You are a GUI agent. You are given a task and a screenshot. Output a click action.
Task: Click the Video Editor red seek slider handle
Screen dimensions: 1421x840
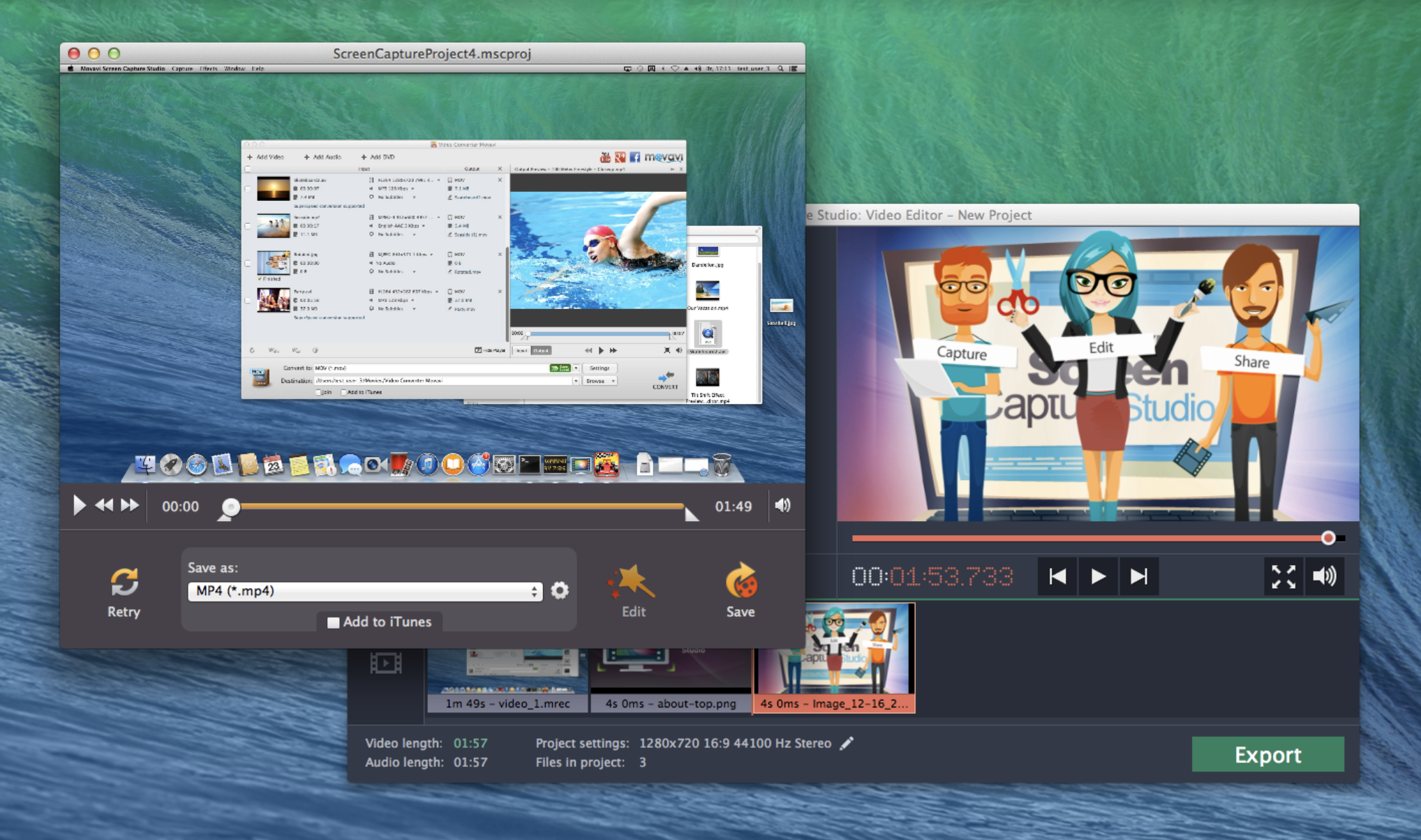coord(1328,538)
